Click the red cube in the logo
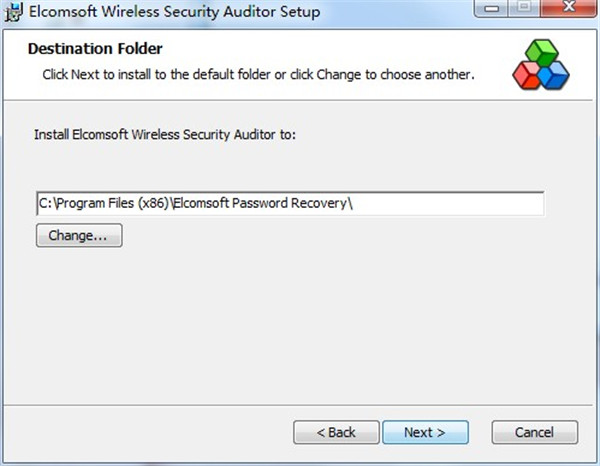 526,76
